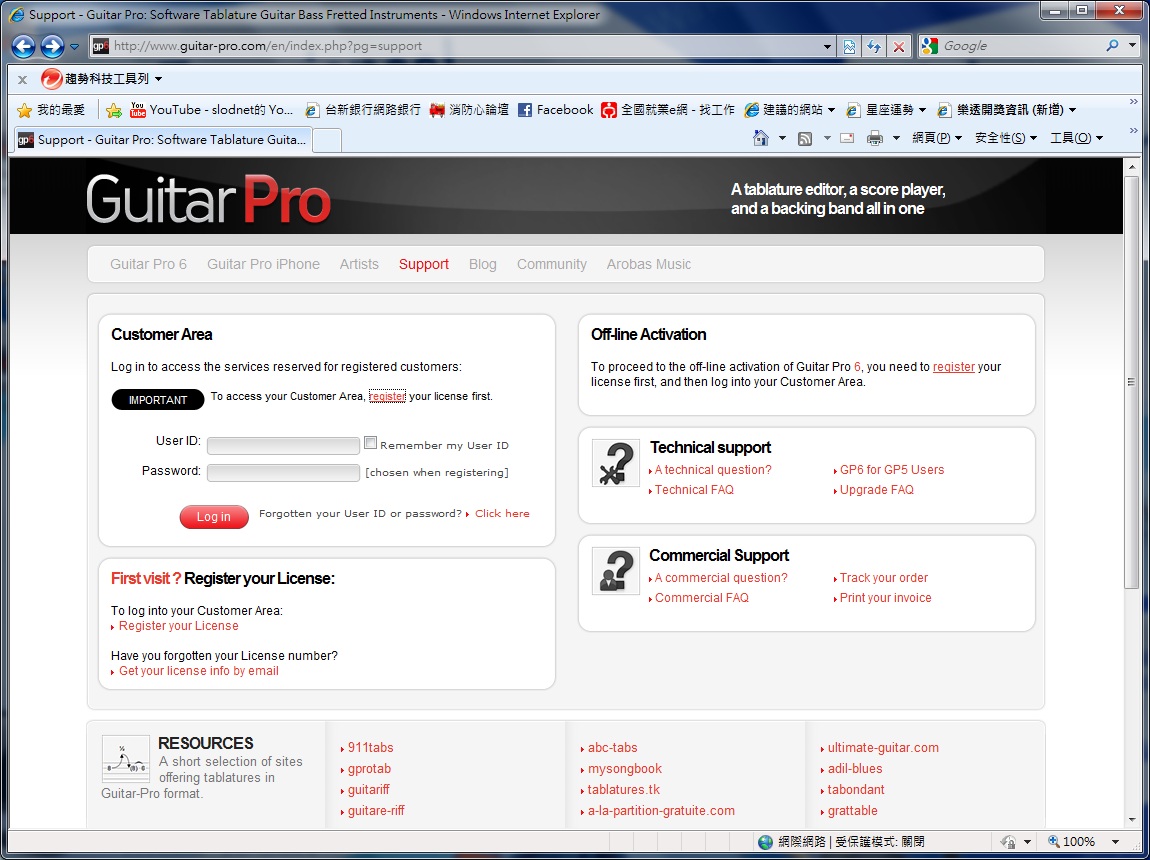The height and width of the screenshot is (860, 1150).
Task: Click the register link in Off-line Activation
Action: pyautogui.click(x=953, y=367)
